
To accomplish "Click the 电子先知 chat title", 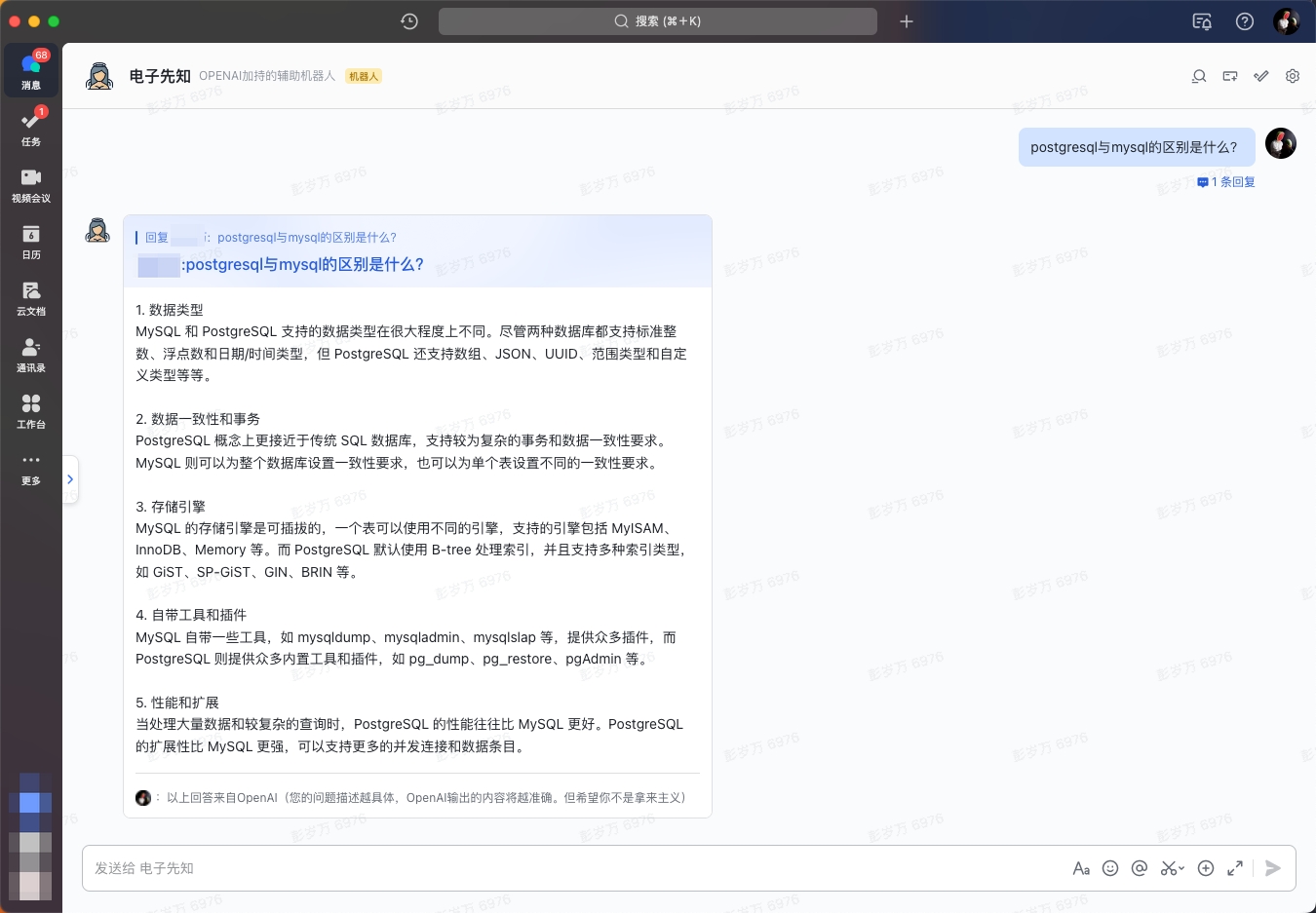I will pos(160,76).
